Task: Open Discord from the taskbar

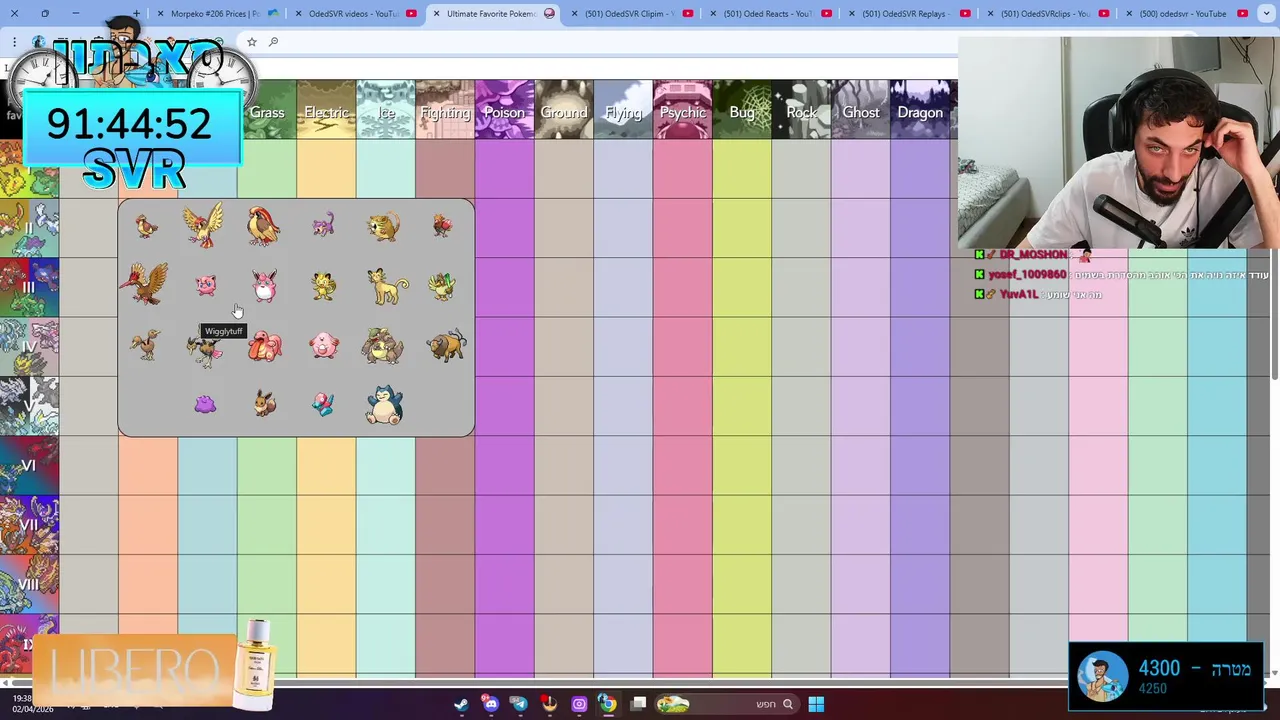Action: (490, 704)
